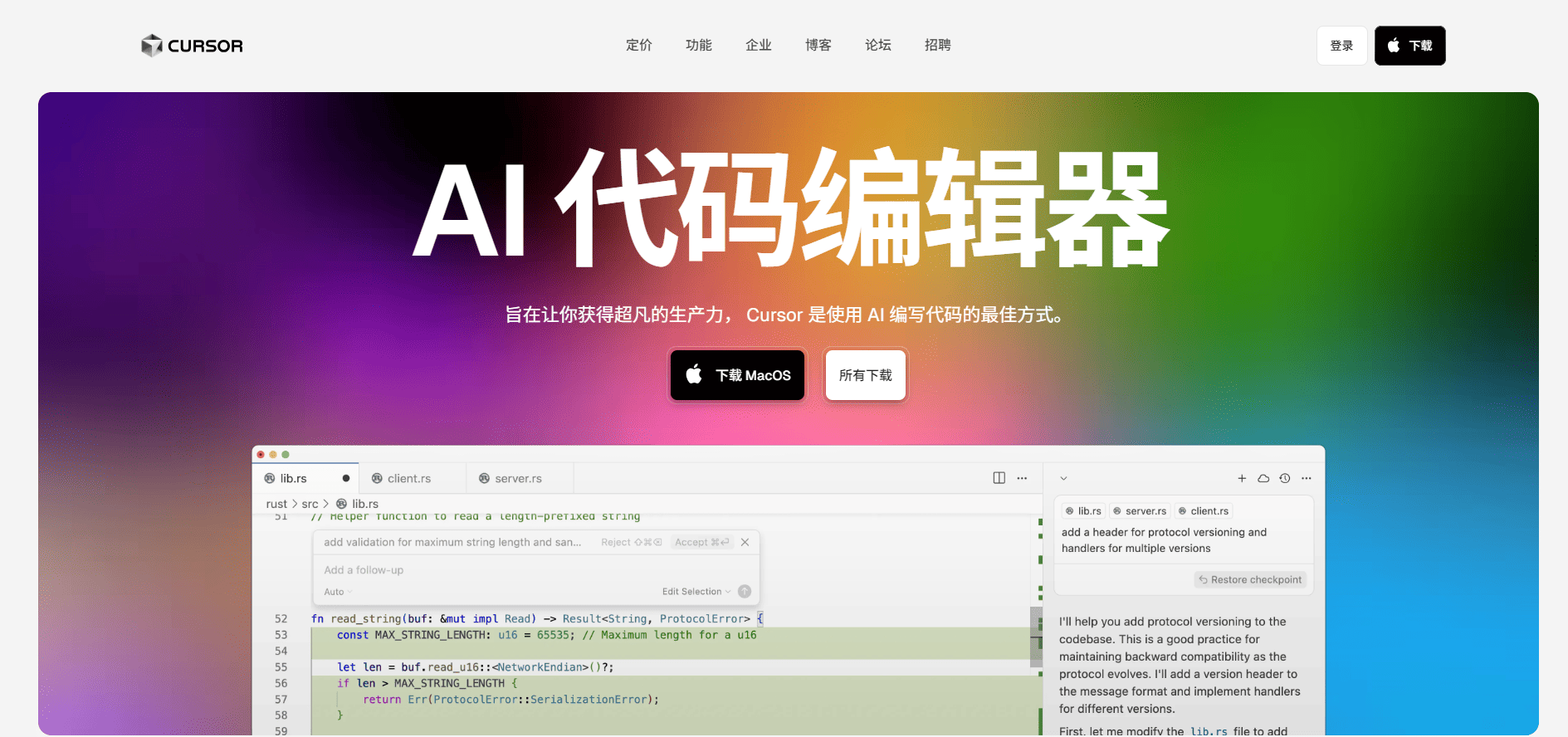Close the inline edit prompt box
The height and width of the screenshot is (737, 1568).
(x=745, y=542)
